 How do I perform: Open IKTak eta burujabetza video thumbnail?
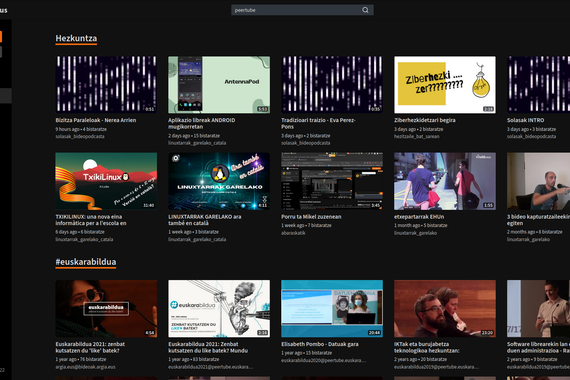[445, 308]
